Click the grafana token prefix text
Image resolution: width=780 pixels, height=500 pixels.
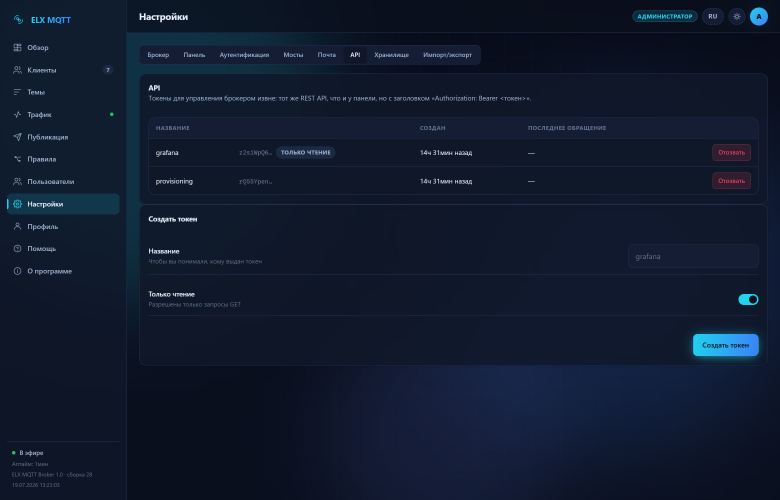point(255,152)
